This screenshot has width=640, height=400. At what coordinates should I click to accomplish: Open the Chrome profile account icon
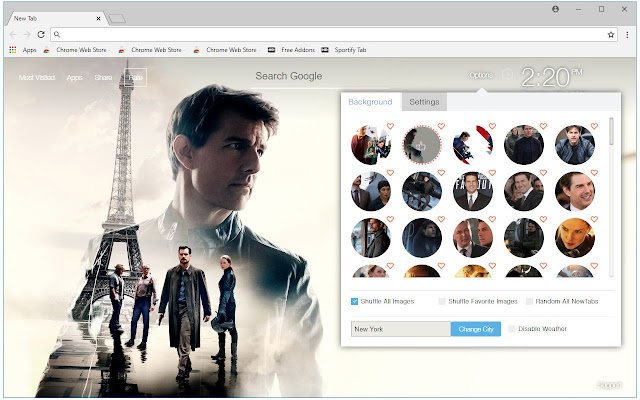(x=556, y=9)
